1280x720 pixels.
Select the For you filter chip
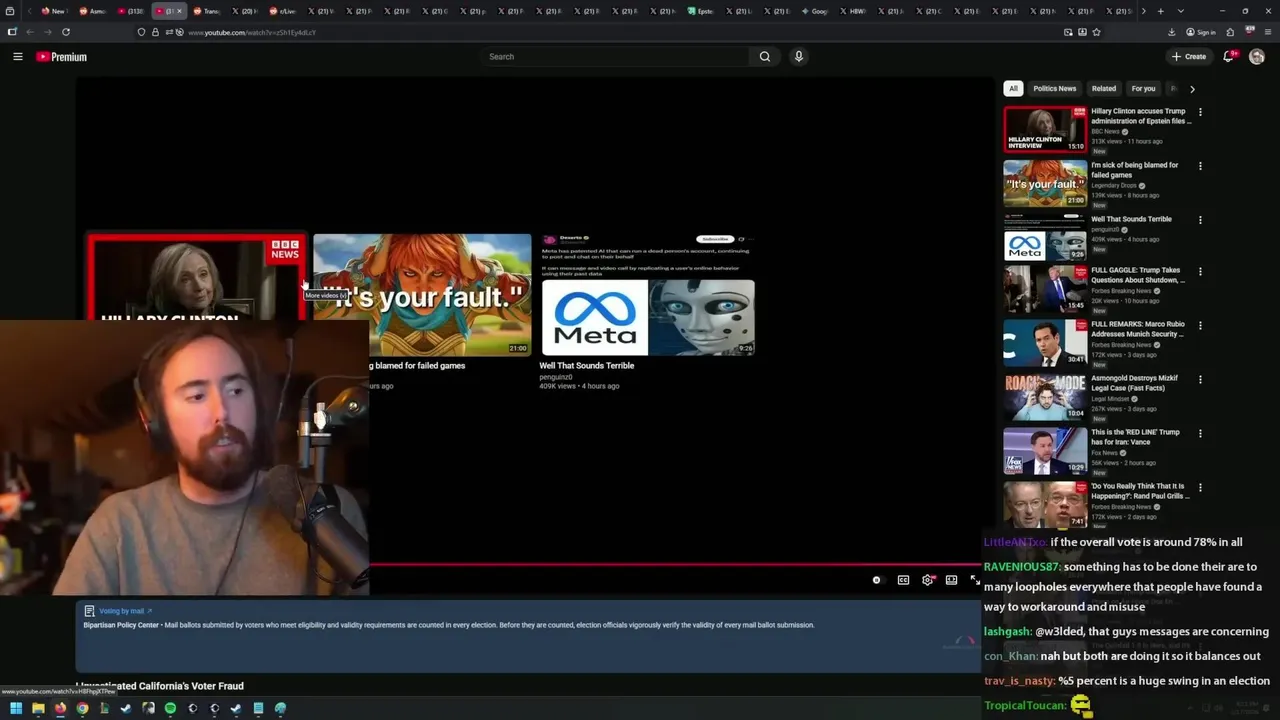pos(1143,88)
